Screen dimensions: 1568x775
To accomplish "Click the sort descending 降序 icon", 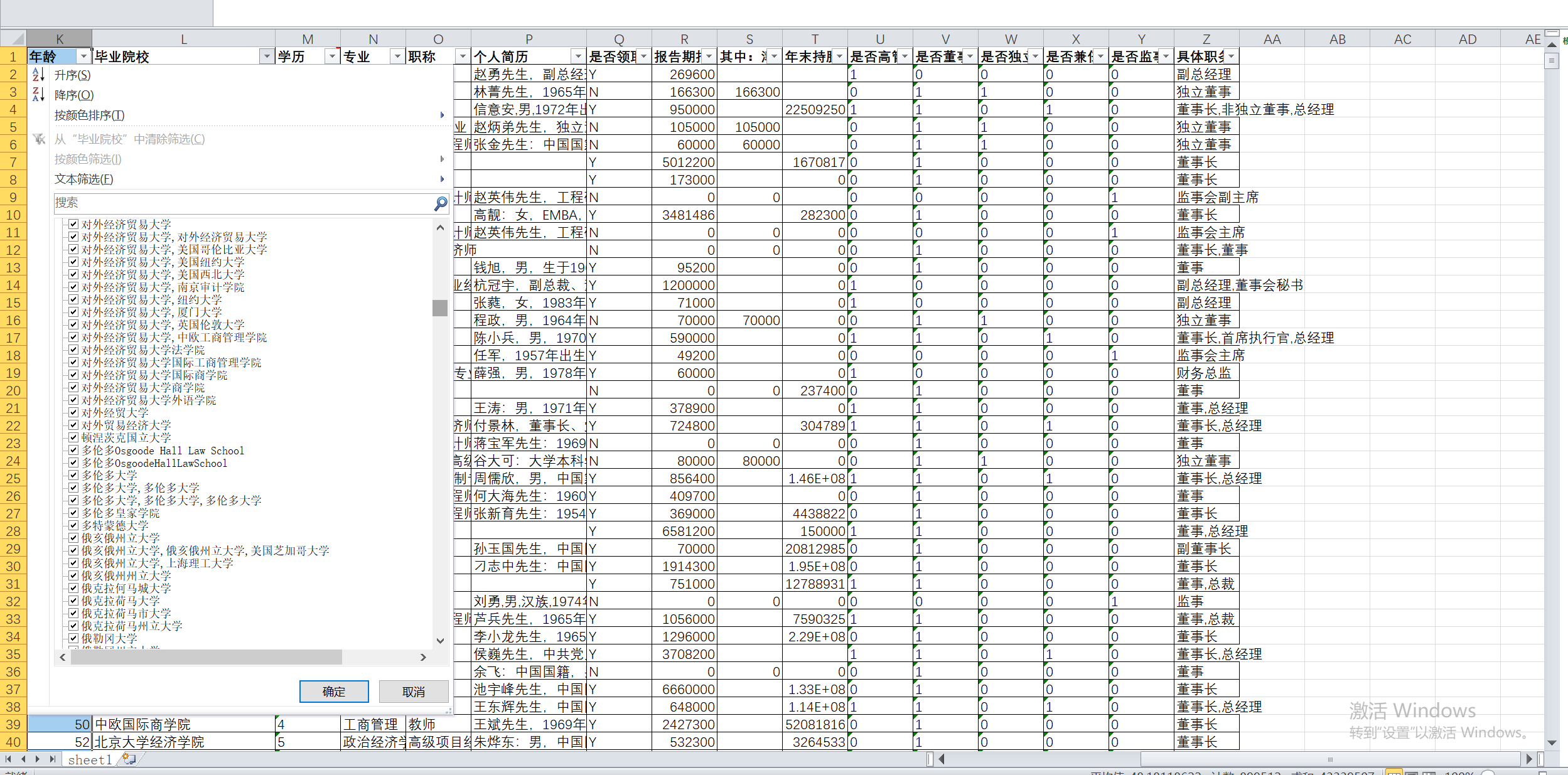I will tap(38, 95).
